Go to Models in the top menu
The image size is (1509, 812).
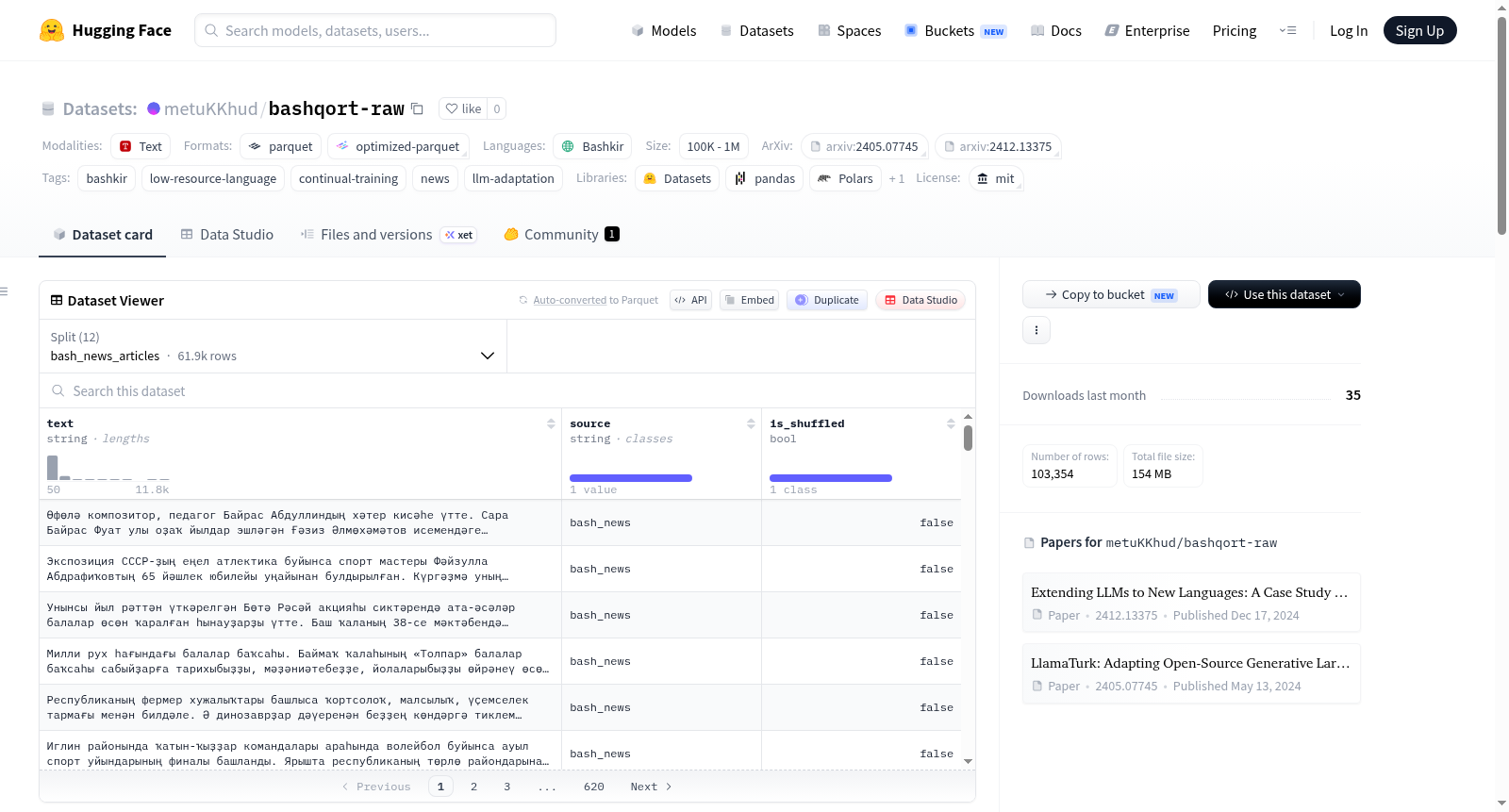[x=664, y=30]
